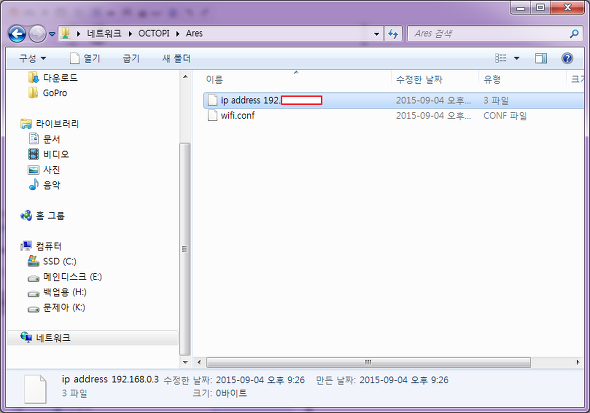Create a folder with 새 폴더
Screen dimensions: 590x413
tap(176, 58)
